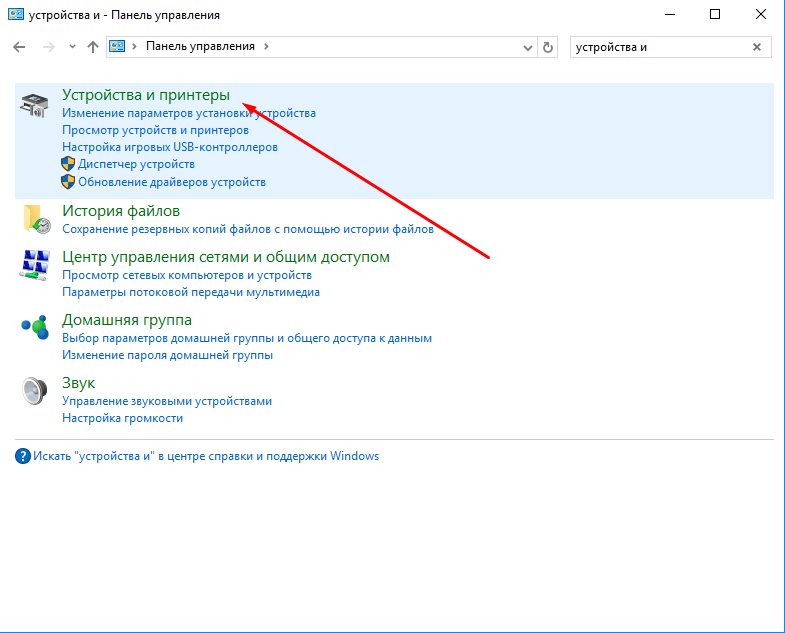Viewport: 785px width, 633px height.
Task: Open the Устройства и принтеры printer icon
Action: (34, 105)
